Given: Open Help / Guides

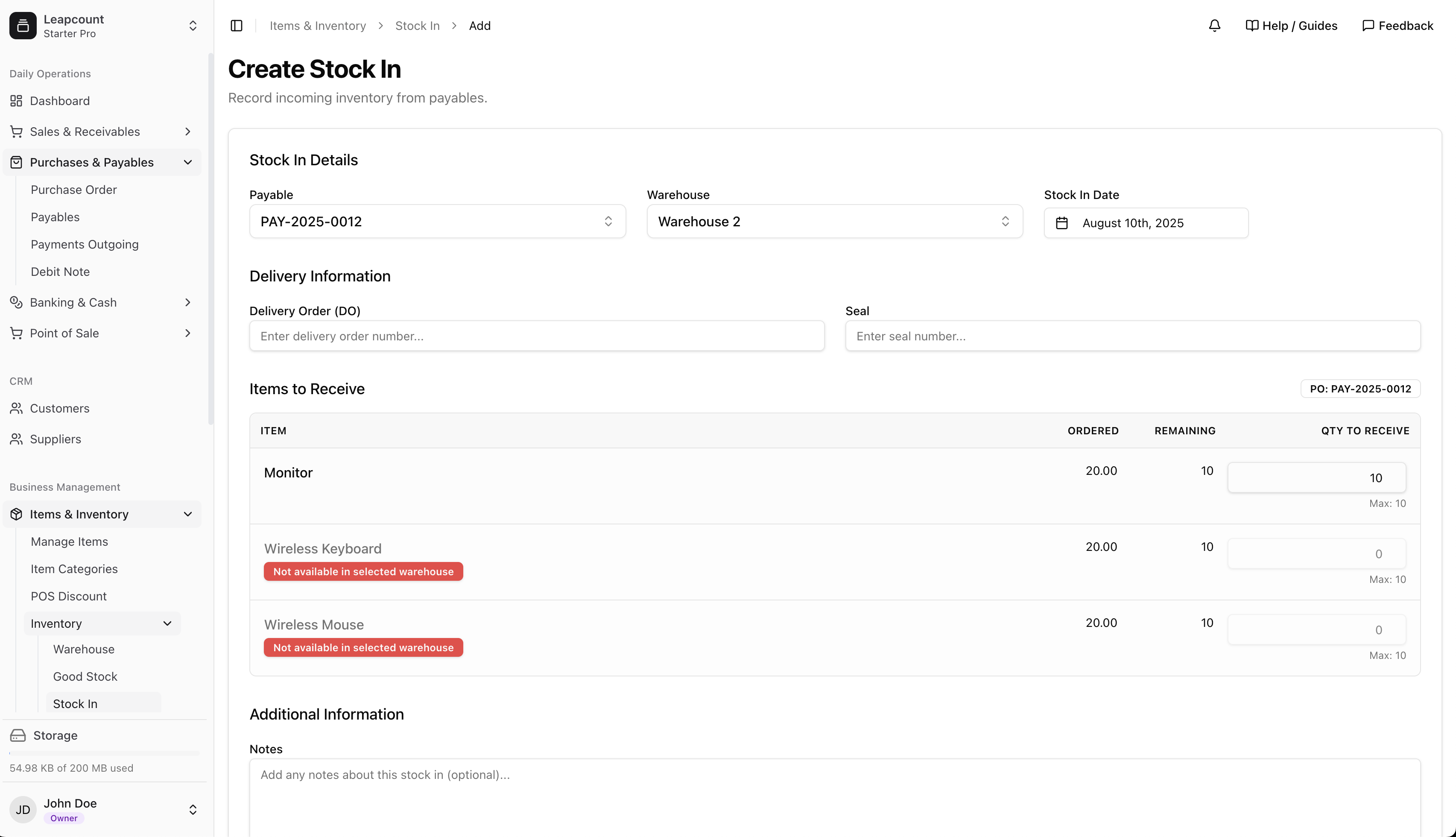Looking at the screenshot, I should pyautogui.click(x=1291, y=26).
